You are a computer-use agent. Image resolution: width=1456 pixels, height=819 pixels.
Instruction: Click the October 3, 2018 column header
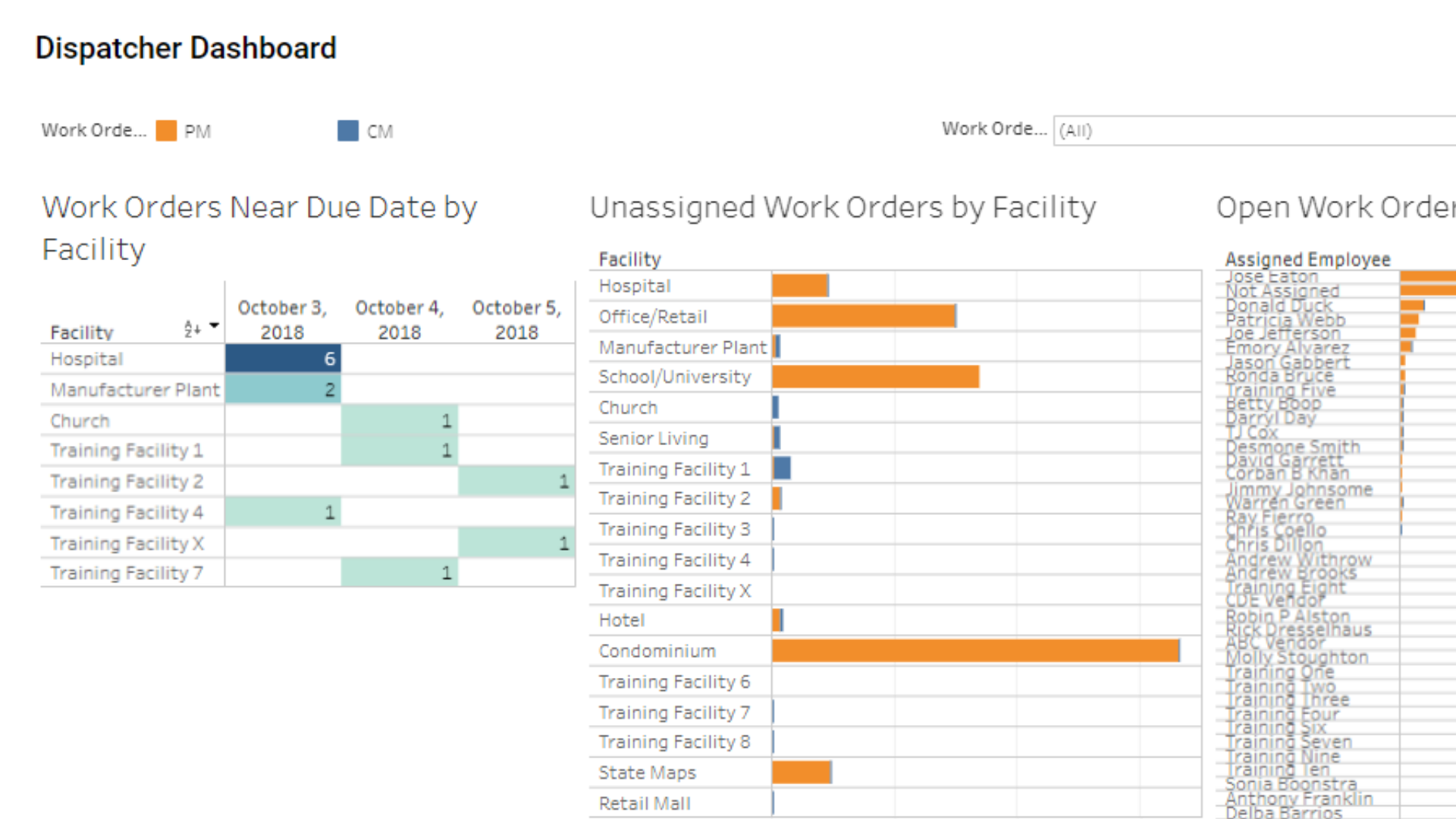click(x=282, y=318)
